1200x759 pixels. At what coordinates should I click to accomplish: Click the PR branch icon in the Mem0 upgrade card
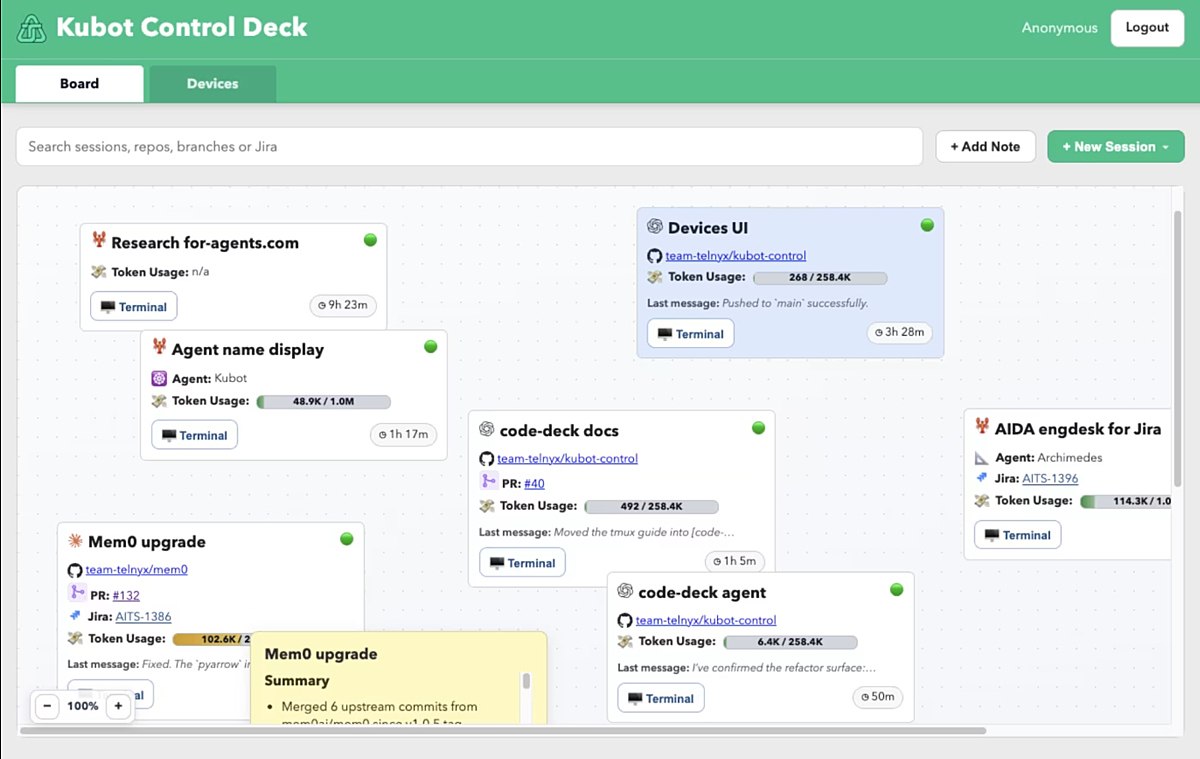tap(77, 593)
